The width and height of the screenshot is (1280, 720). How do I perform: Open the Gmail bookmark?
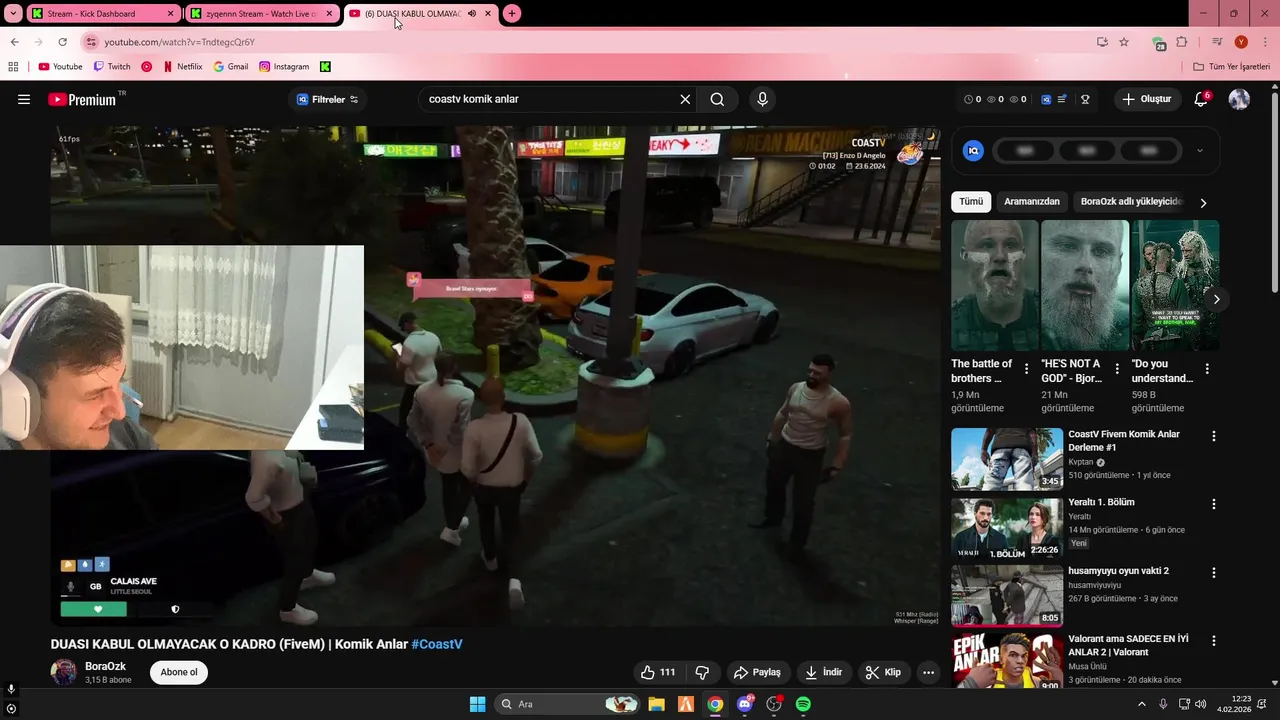[231, 67]
